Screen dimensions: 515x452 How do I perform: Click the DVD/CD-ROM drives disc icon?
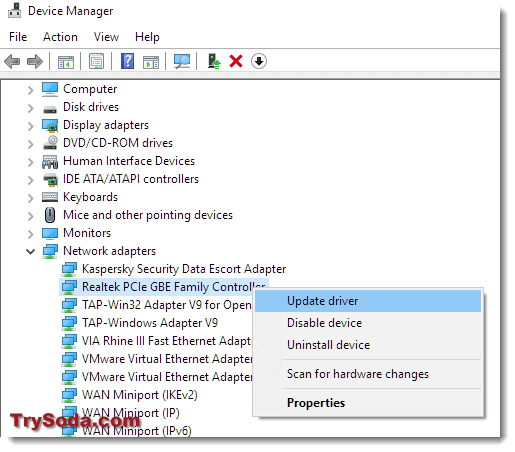pyautogui.click(x=50, y=143)
